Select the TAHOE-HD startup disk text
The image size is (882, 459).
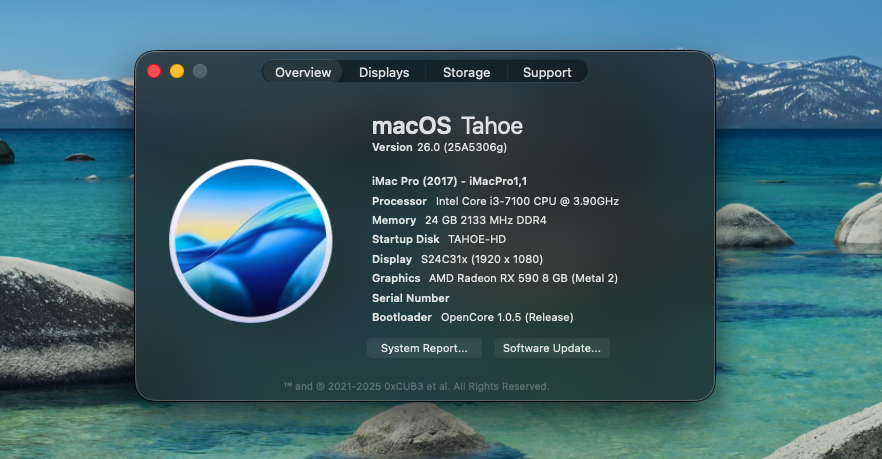(477, 240)
